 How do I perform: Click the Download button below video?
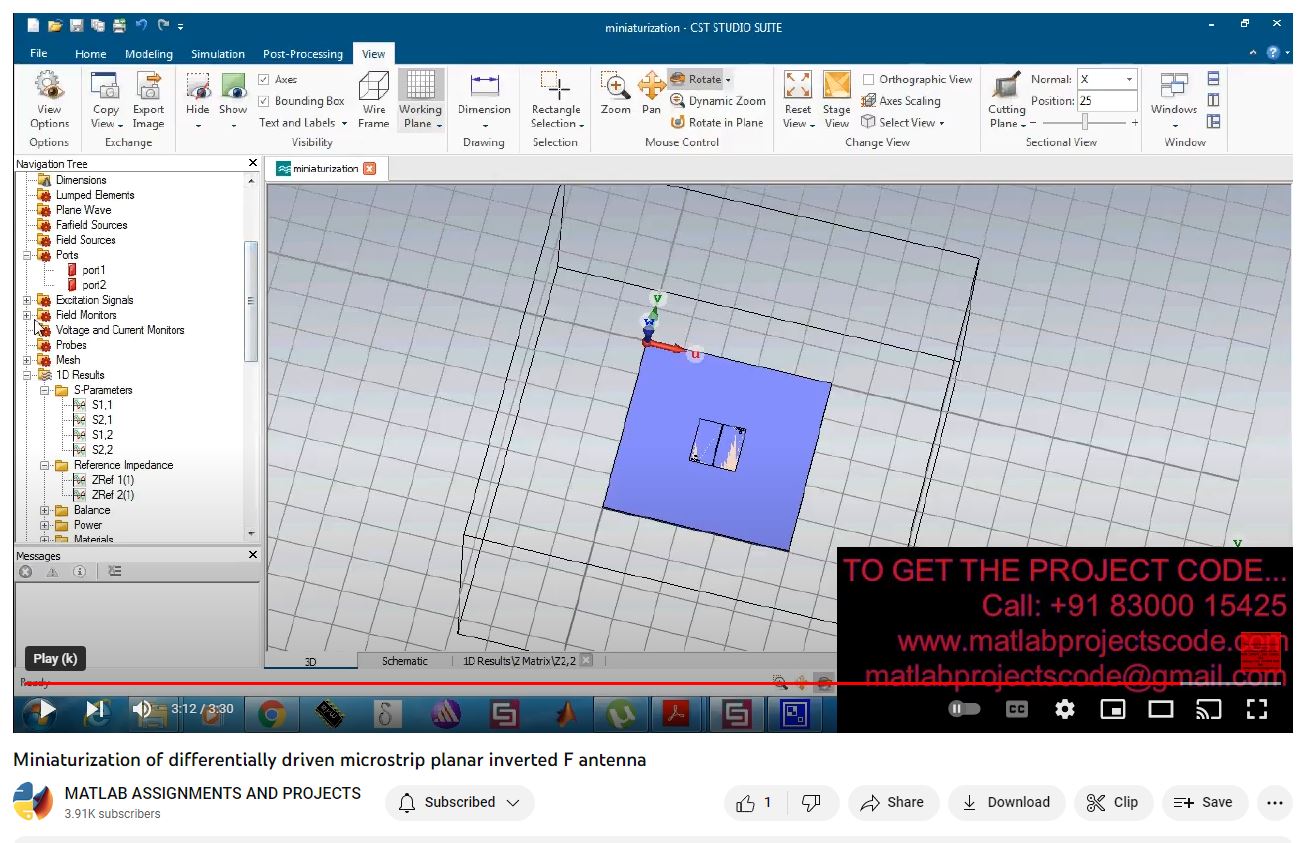pos(1006,802)
